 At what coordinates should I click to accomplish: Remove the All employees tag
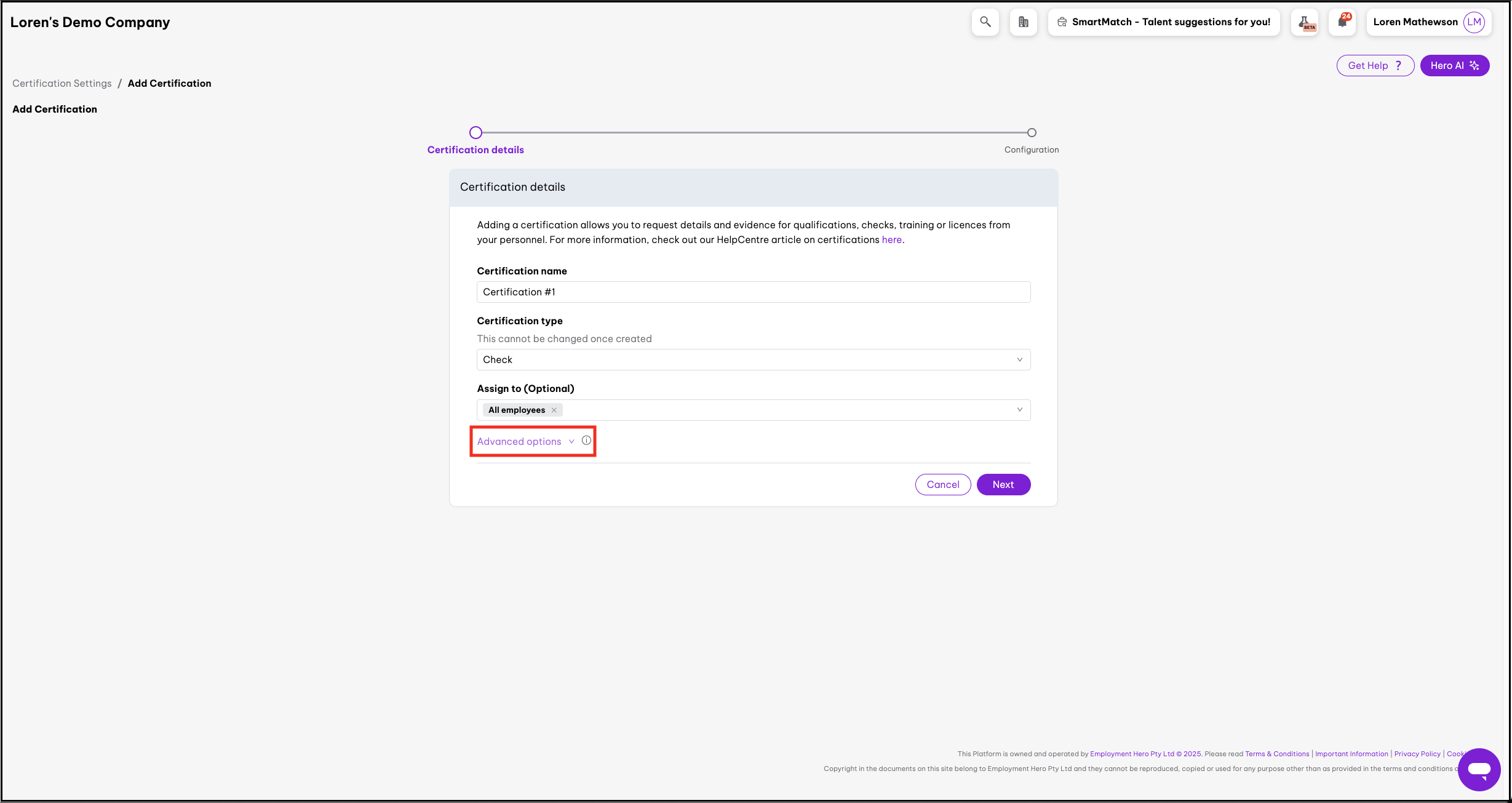(x=554, y=410)
